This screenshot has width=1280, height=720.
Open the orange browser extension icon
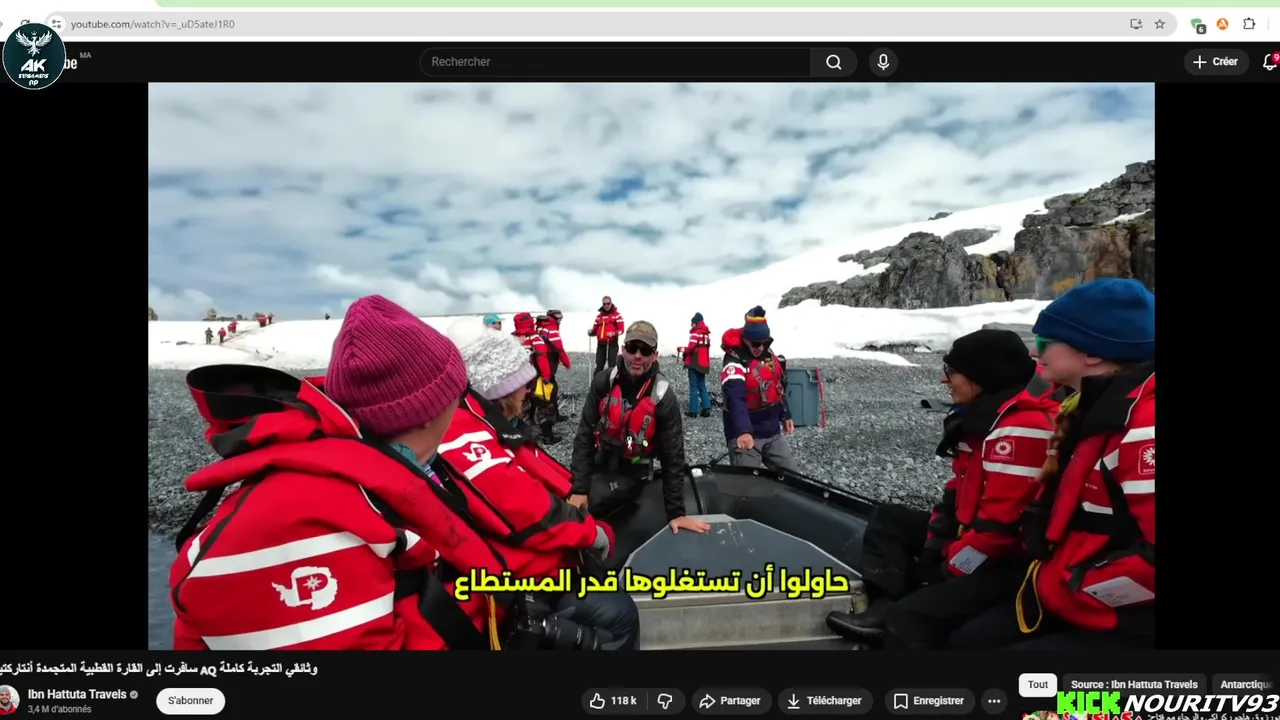pyautogui.click(x=1222, y=24)
